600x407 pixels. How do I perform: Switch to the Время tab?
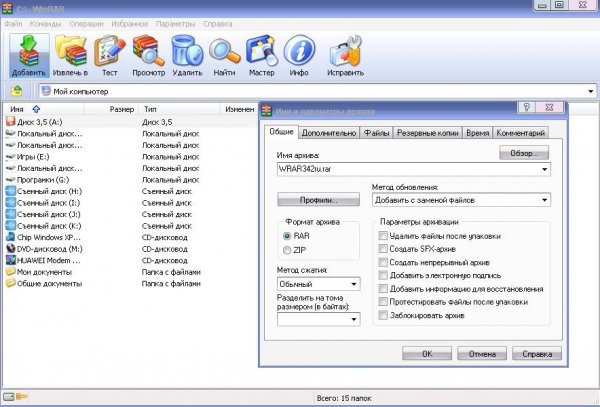point(477,133)
